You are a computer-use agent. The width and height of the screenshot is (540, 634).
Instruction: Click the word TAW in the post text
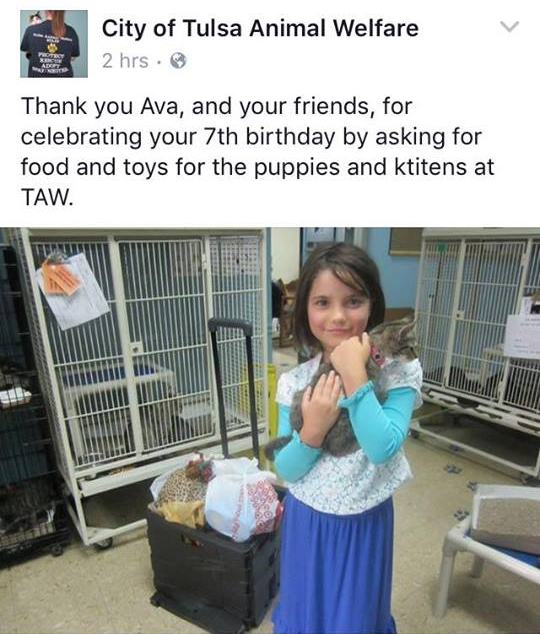tap(47, 197)
